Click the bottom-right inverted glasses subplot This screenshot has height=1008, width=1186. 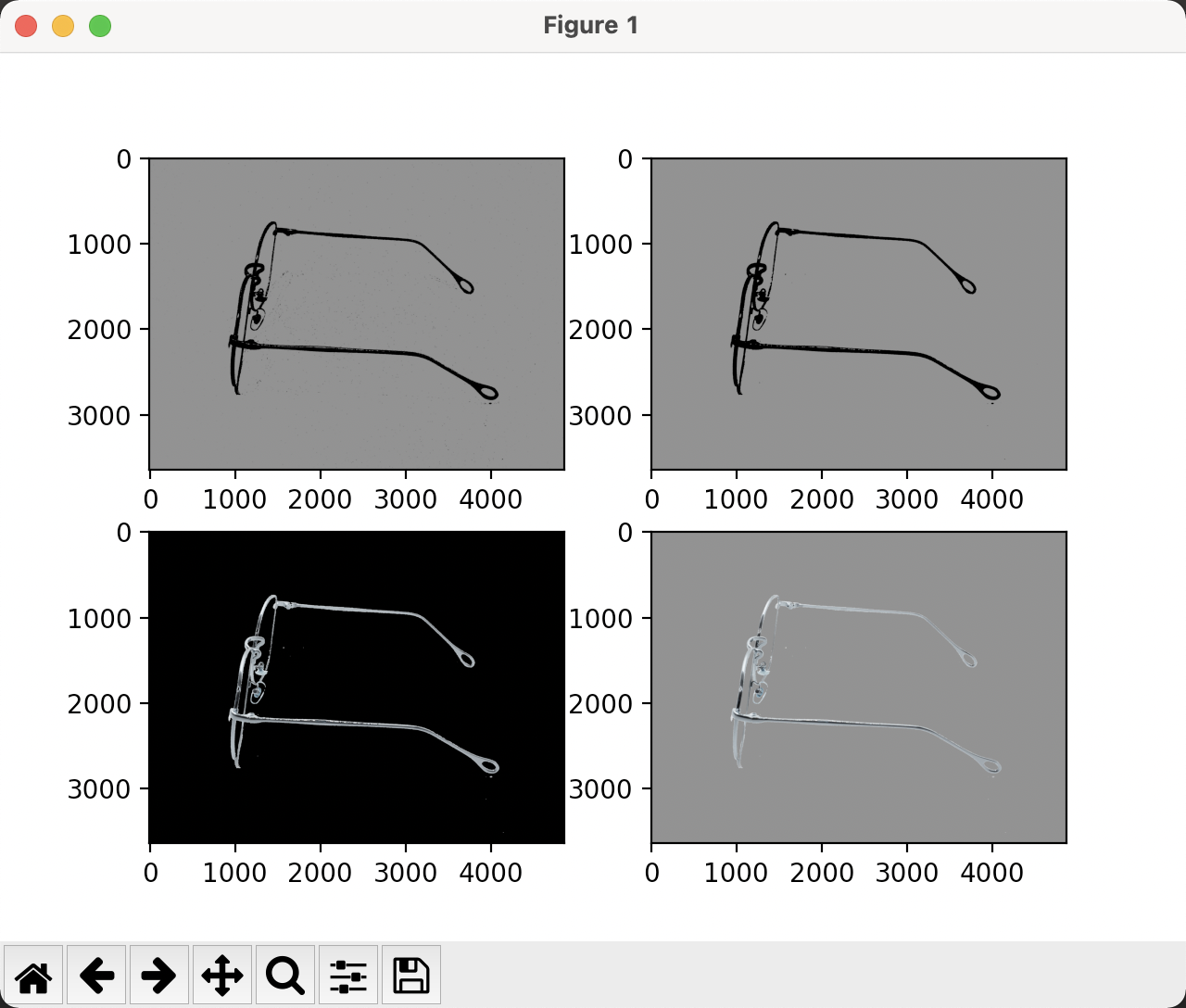859,686
